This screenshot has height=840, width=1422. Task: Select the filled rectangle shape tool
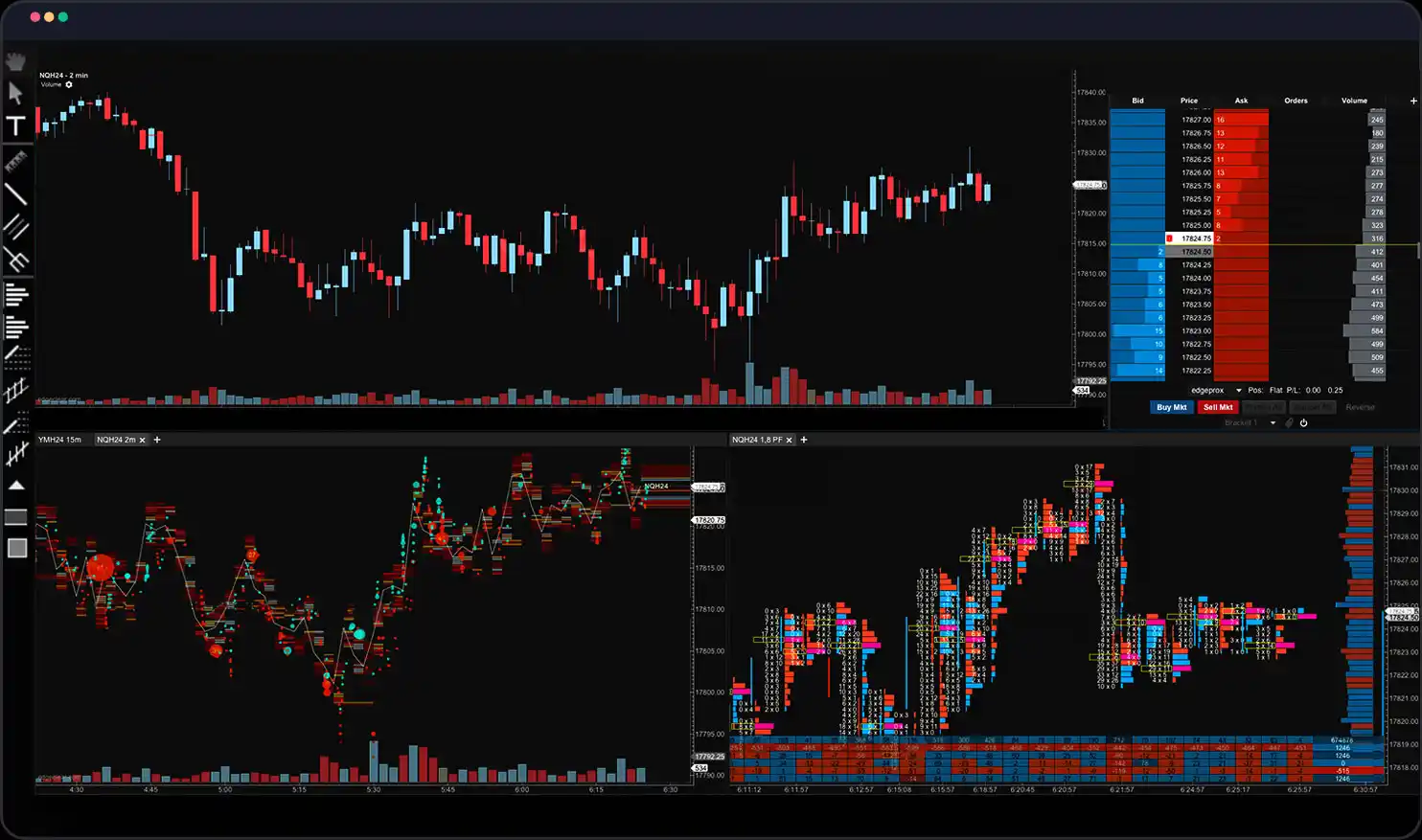(16, 548)
